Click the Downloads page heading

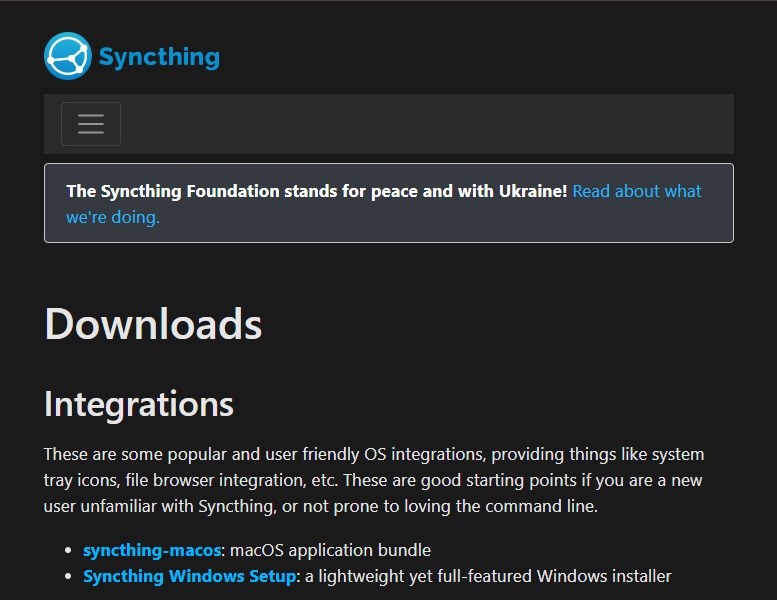pyautogui.click(x=153, y=324)
